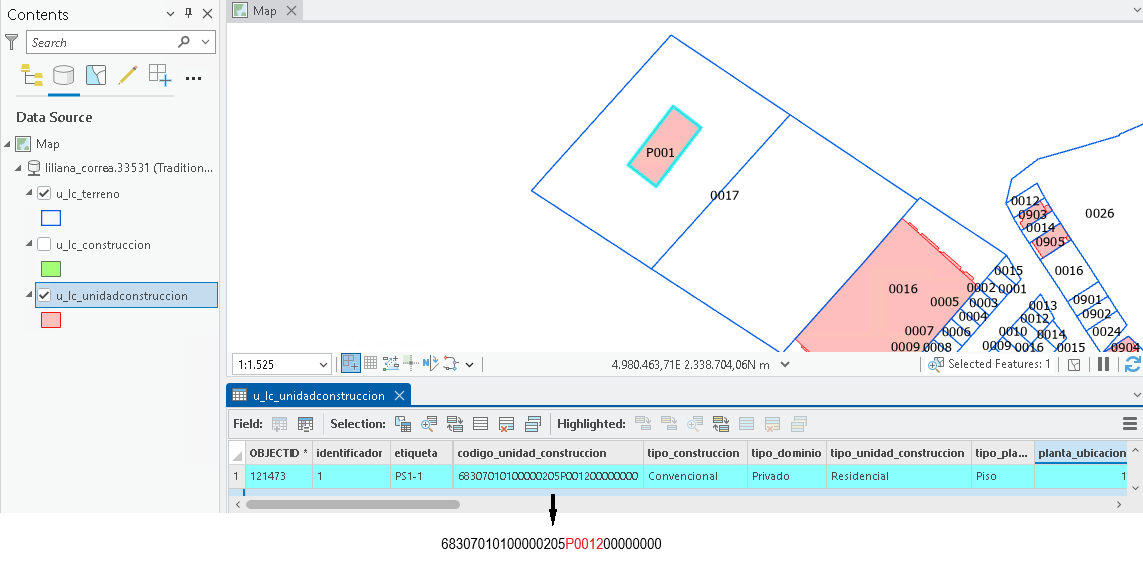Screen dimensions: 1143x579
Task: Open green symbol swatch of u_lc_construccion
Action: click(51, 269)
